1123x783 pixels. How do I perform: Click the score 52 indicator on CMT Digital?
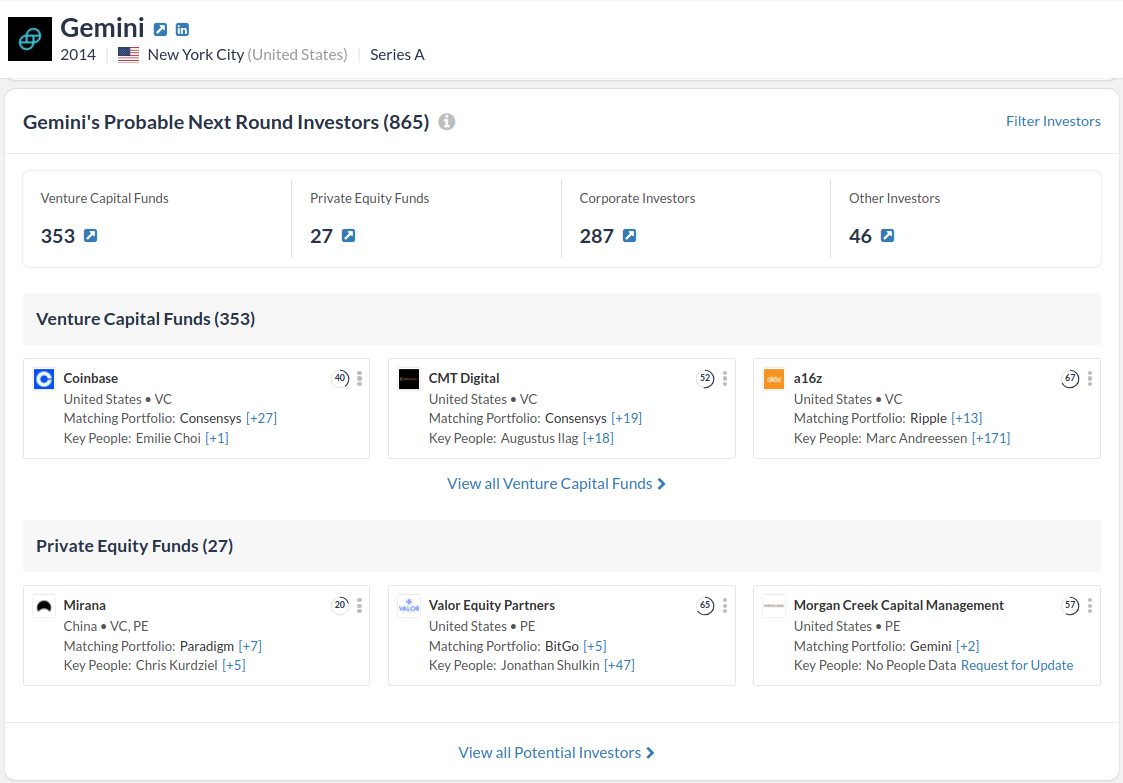[x=706, y=379]
